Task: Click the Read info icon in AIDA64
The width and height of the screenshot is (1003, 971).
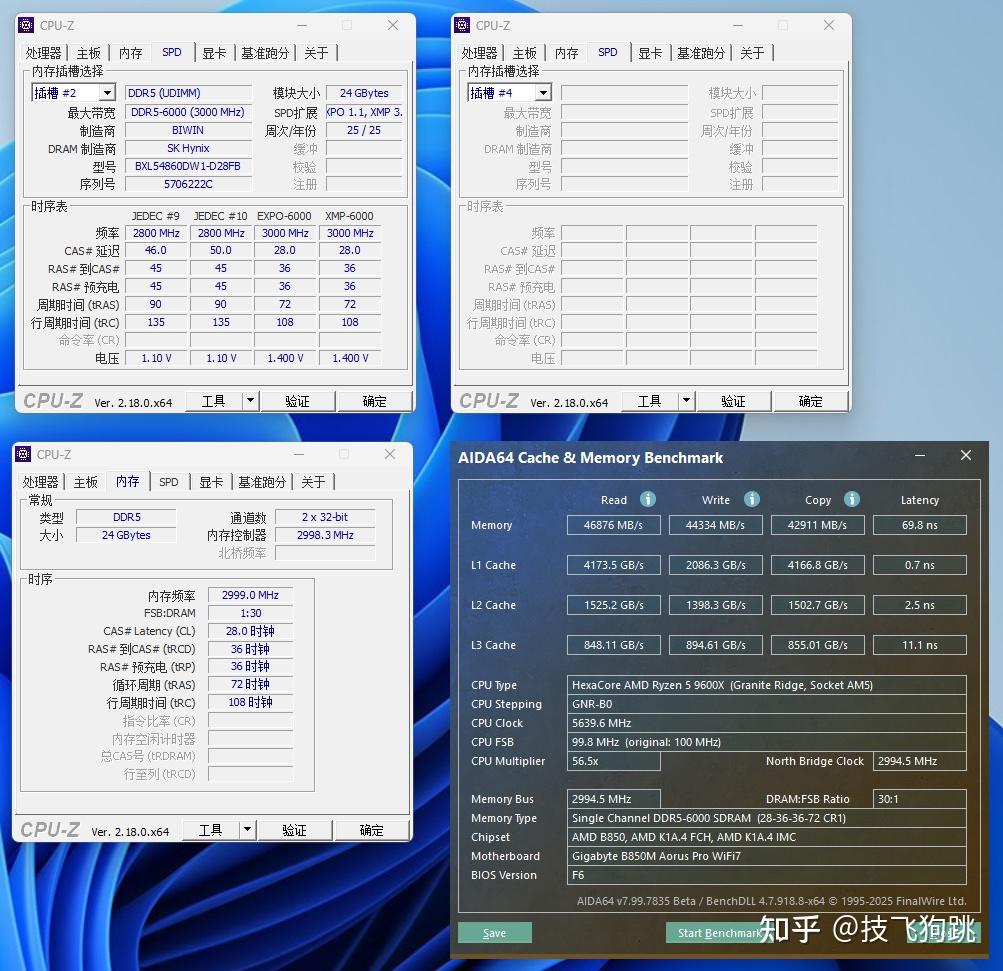Action: tap(647, 499)
